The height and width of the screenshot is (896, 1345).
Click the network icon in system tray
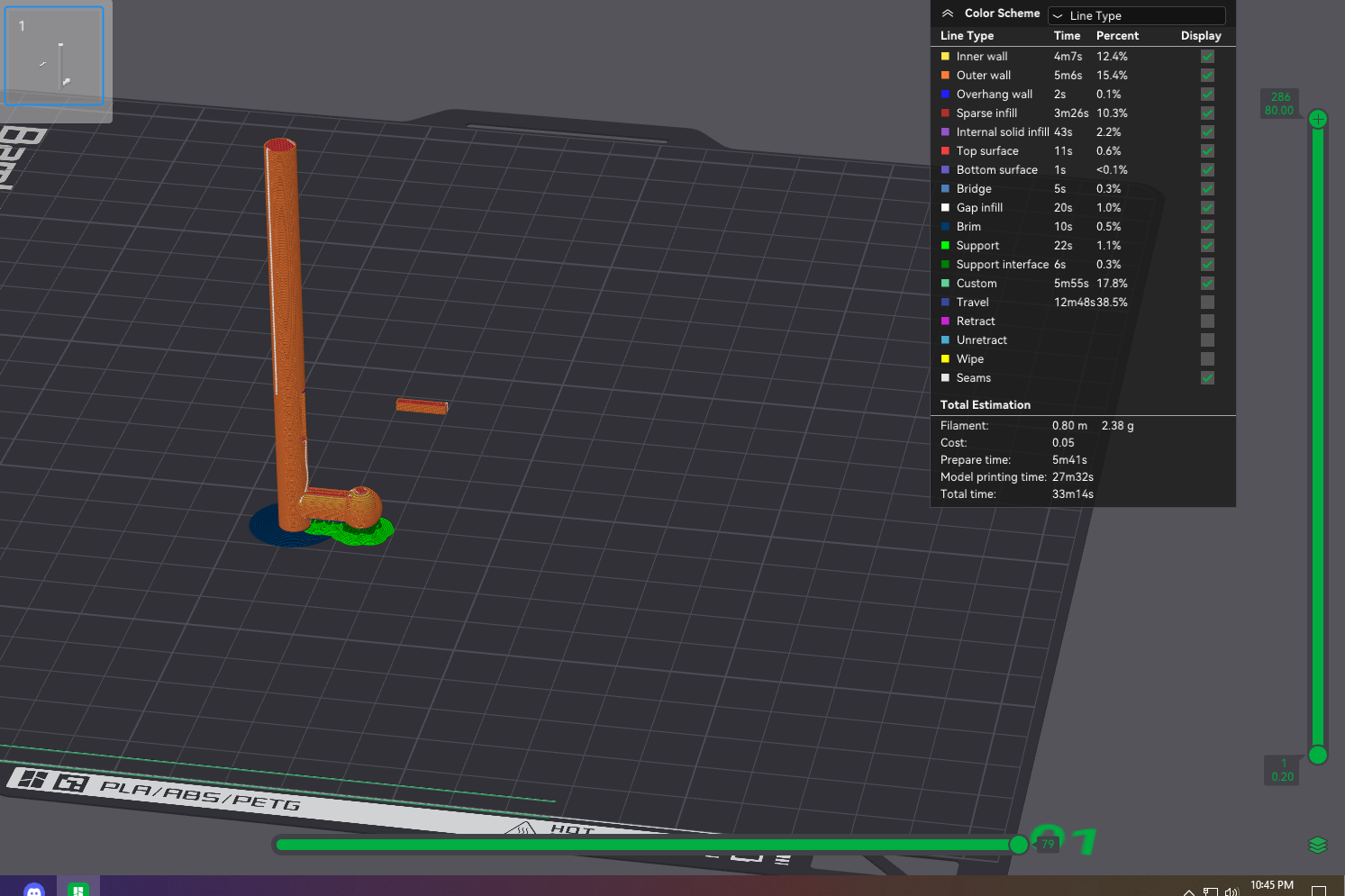[1210, 891]
